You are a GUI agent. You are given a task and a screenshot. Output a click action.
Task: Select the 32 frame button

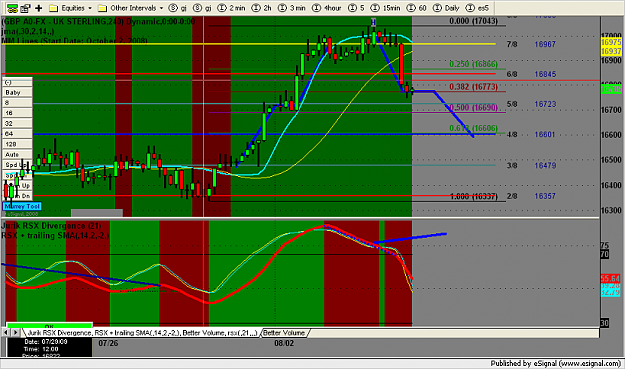[18, 124]
